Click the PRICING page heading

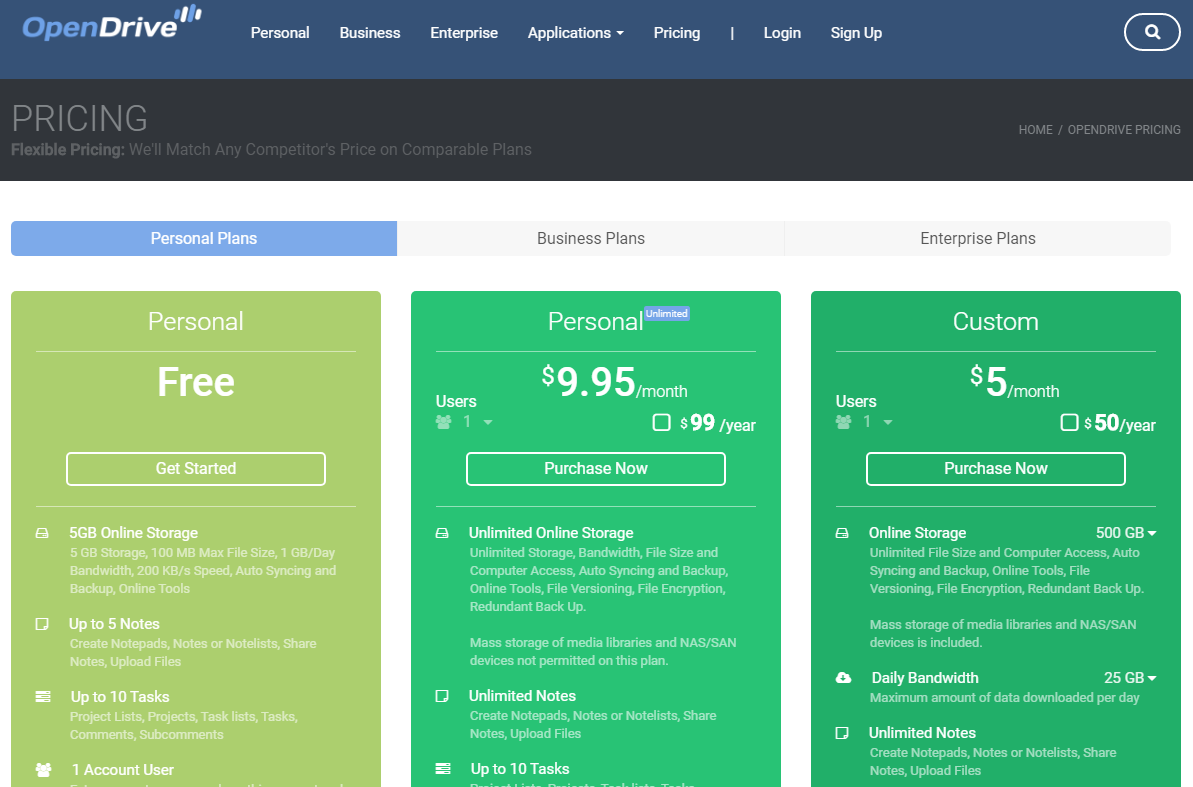click(79, 119)
